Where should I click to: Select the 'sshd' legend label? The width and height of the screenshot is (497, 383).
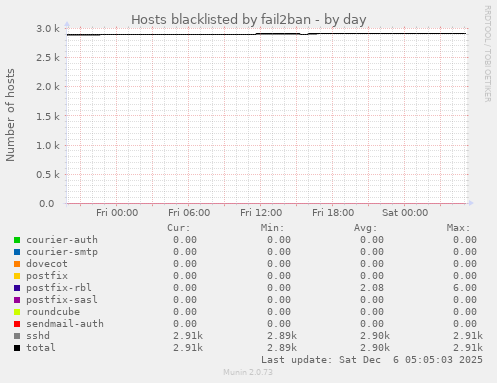(38, 336)
